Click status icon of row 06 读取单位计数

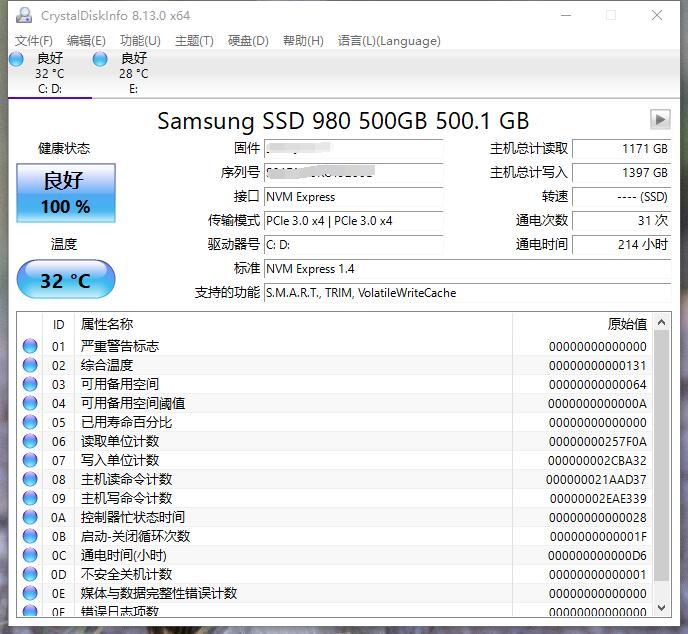pos(30,441)
